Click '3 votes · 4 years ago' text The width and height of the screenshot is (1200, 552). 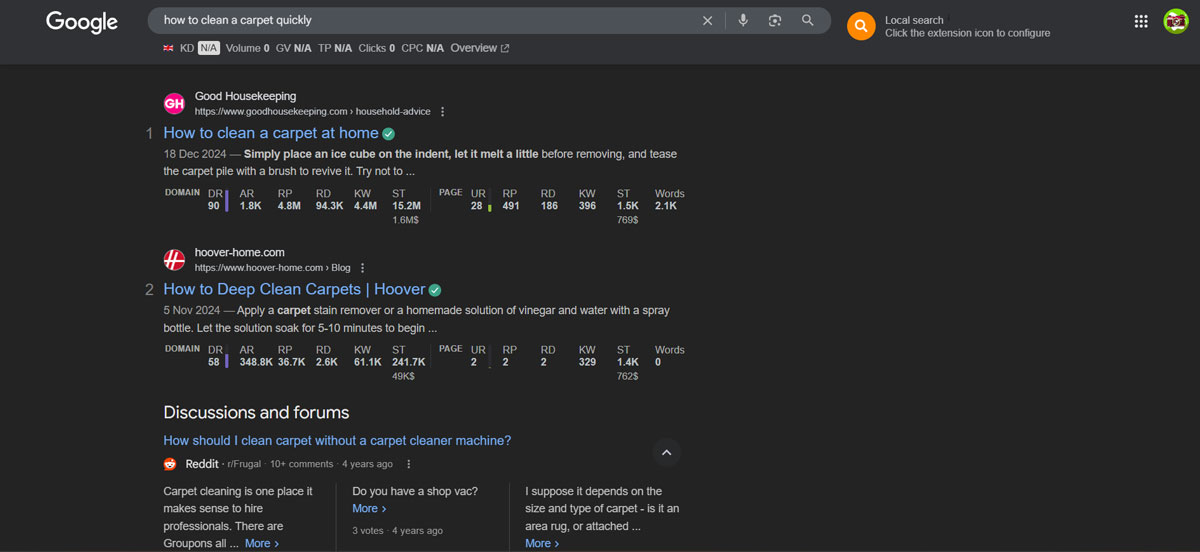tap(397, 531)
